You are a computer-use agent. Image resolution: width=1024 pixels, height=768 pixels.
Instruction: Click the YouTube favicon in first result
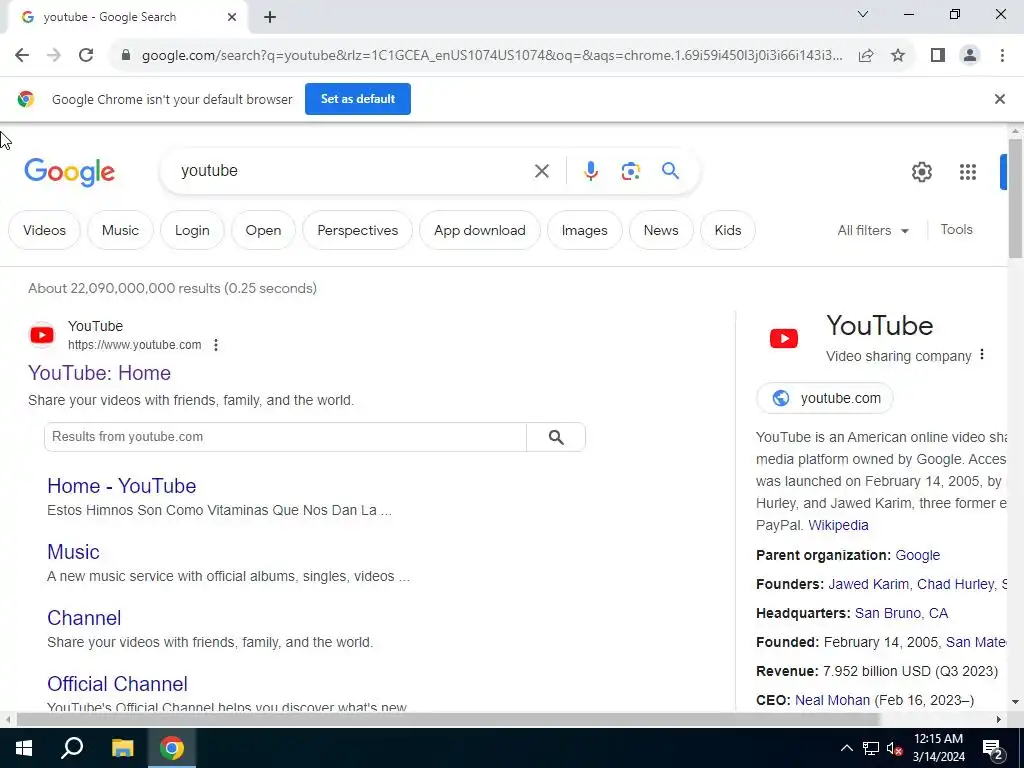click(42, 335)
